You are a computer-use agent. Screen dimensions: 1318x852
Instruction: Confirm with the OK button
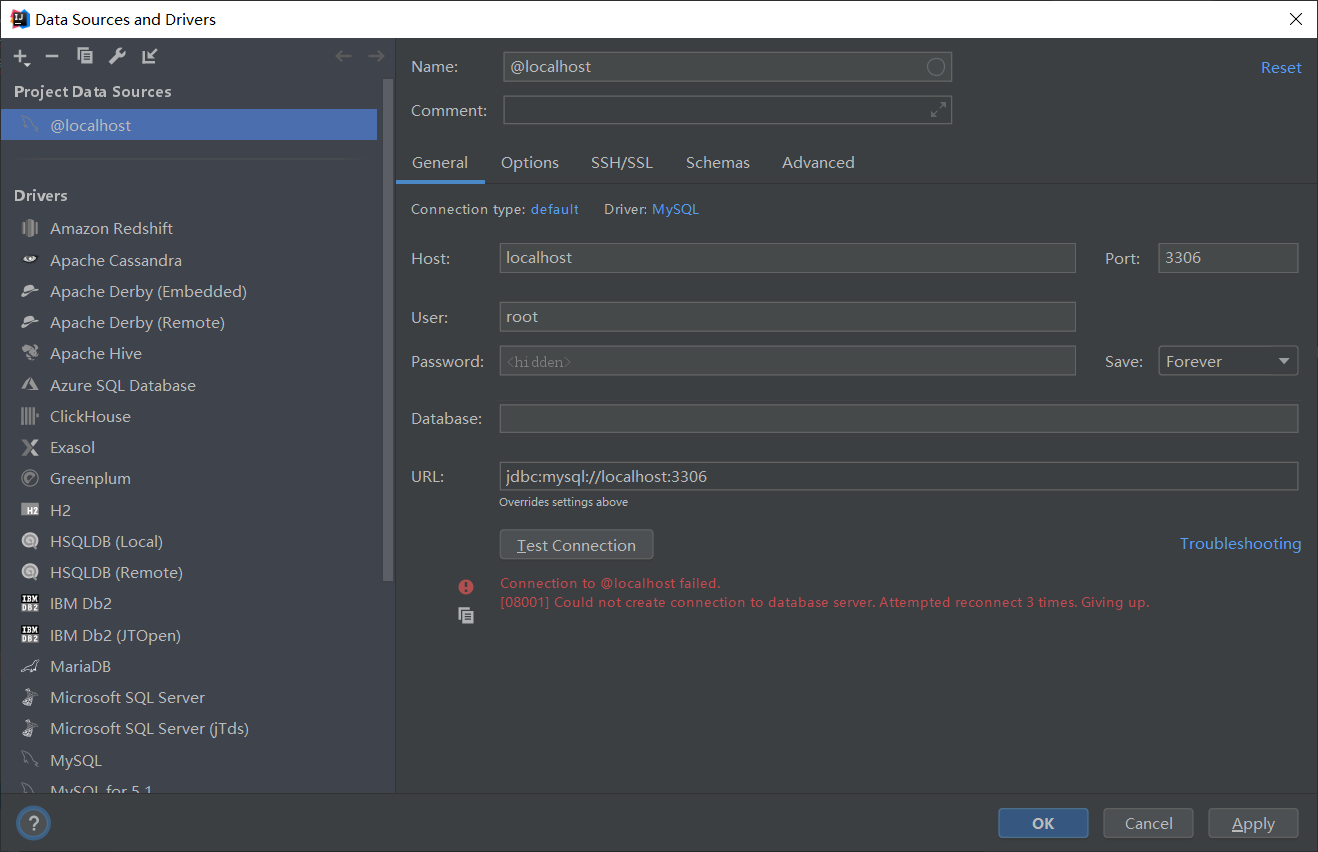pos(1043,823)
